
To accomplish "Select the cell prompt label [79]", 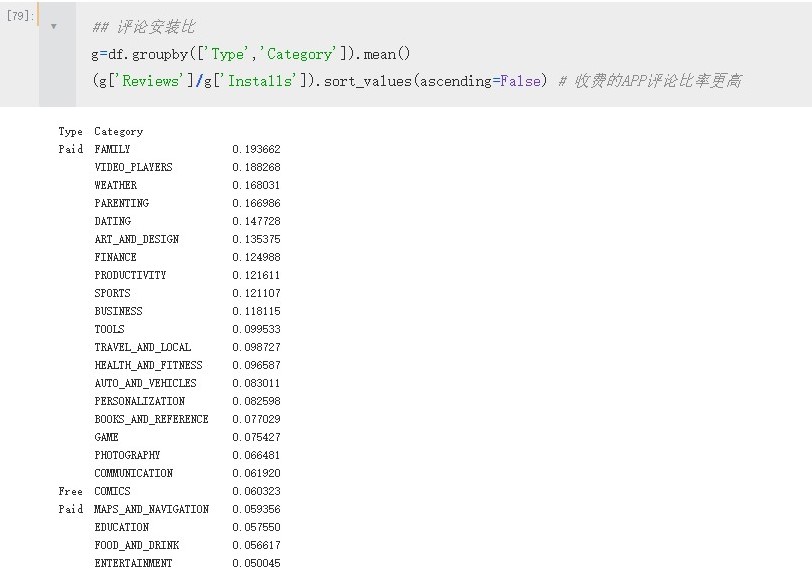I will [x=20, y=16].
